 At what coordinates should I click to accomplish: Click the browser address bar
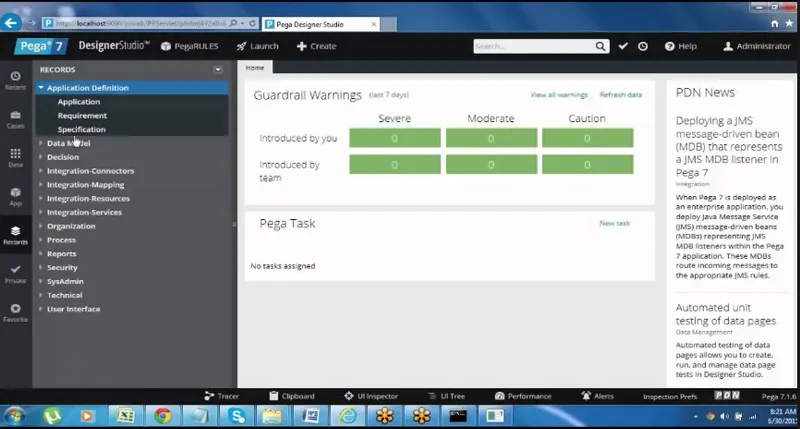[x=140, y=23]
